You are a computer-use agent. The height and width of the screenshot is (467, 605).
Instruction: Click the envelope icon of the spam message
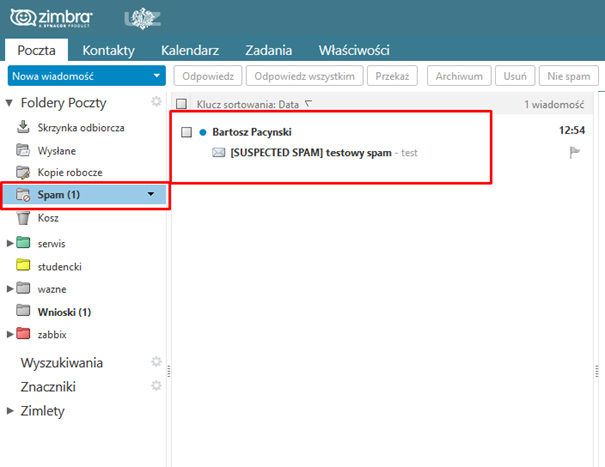click(x=219, y=152)
